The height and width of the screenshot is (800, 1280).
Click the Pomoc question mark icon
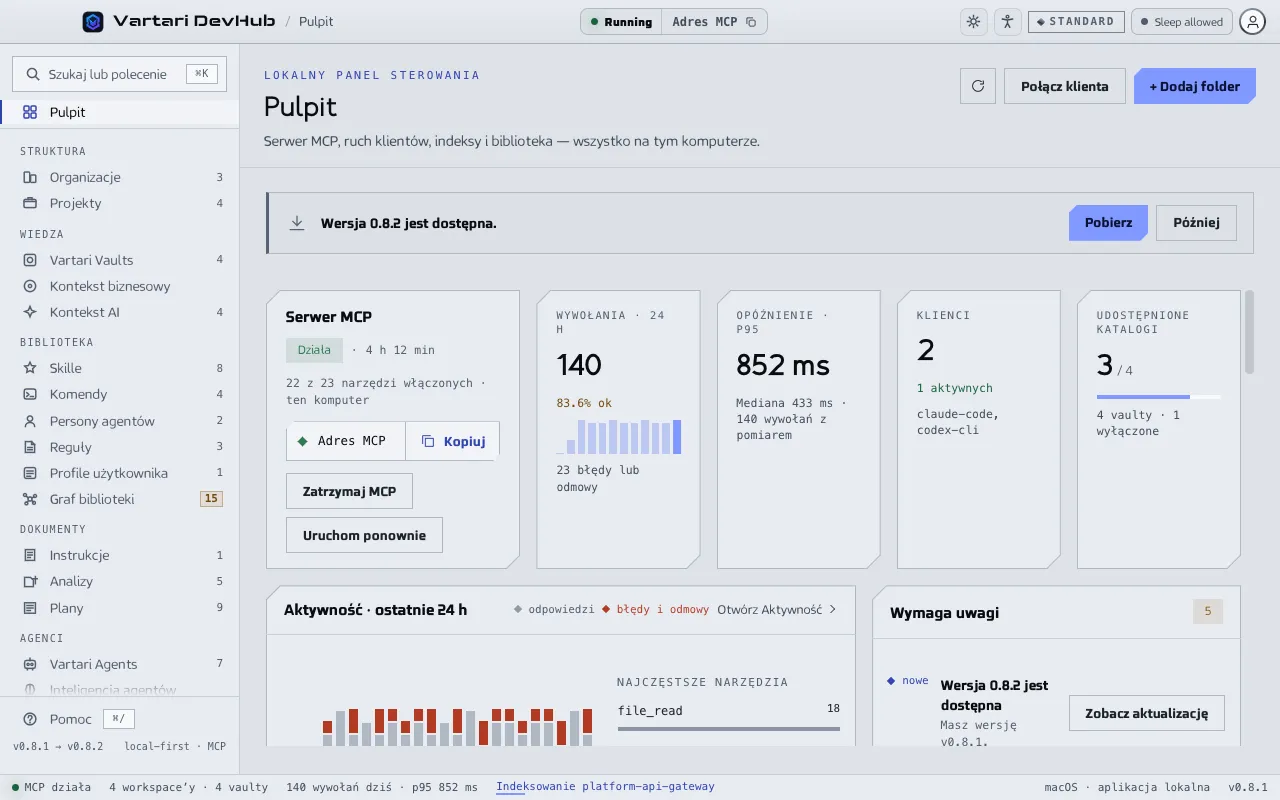30,719
